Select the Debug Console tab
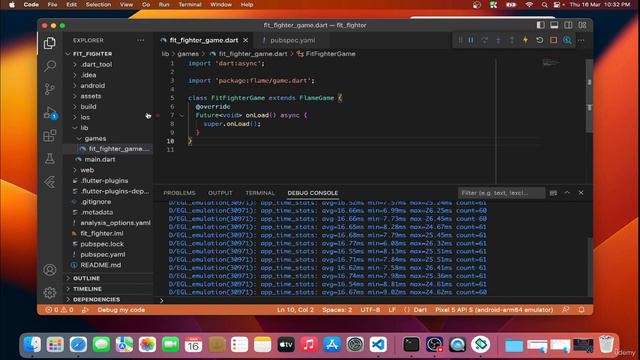 point(313,193)
